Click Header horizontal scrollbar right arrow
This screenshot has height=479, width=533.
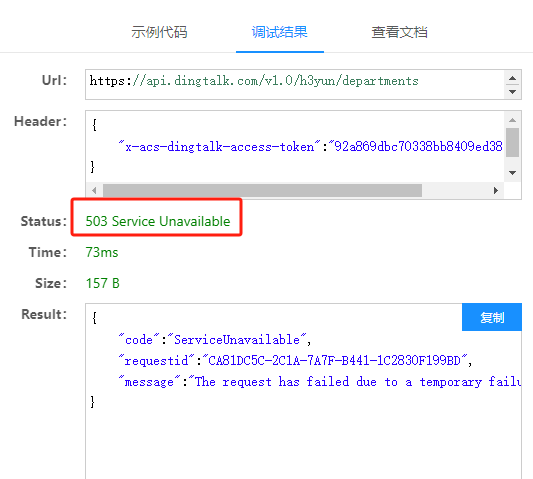pos(496,190)
